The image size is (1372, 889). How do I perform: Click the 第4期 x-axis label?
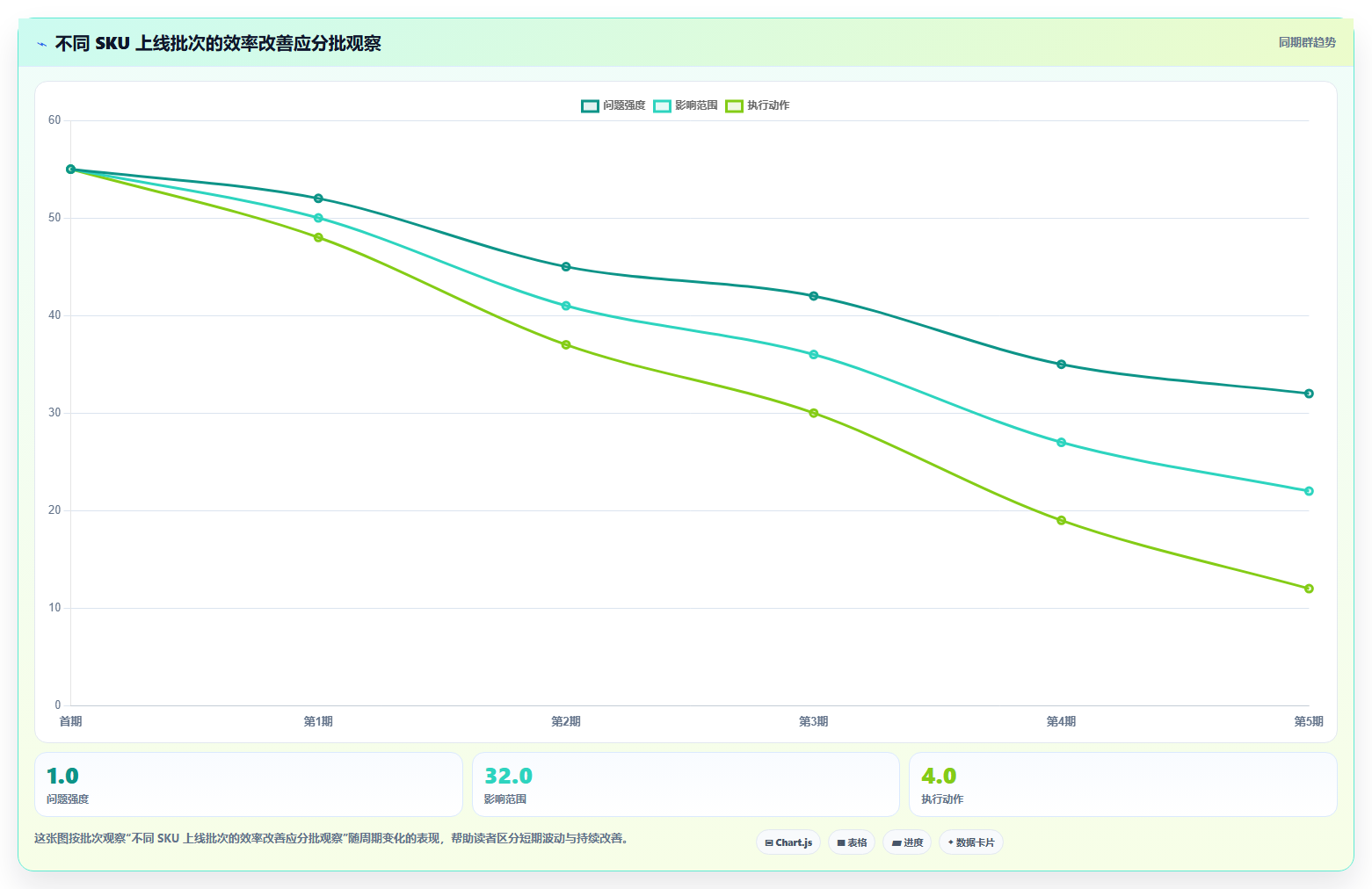pos(1061,721)
